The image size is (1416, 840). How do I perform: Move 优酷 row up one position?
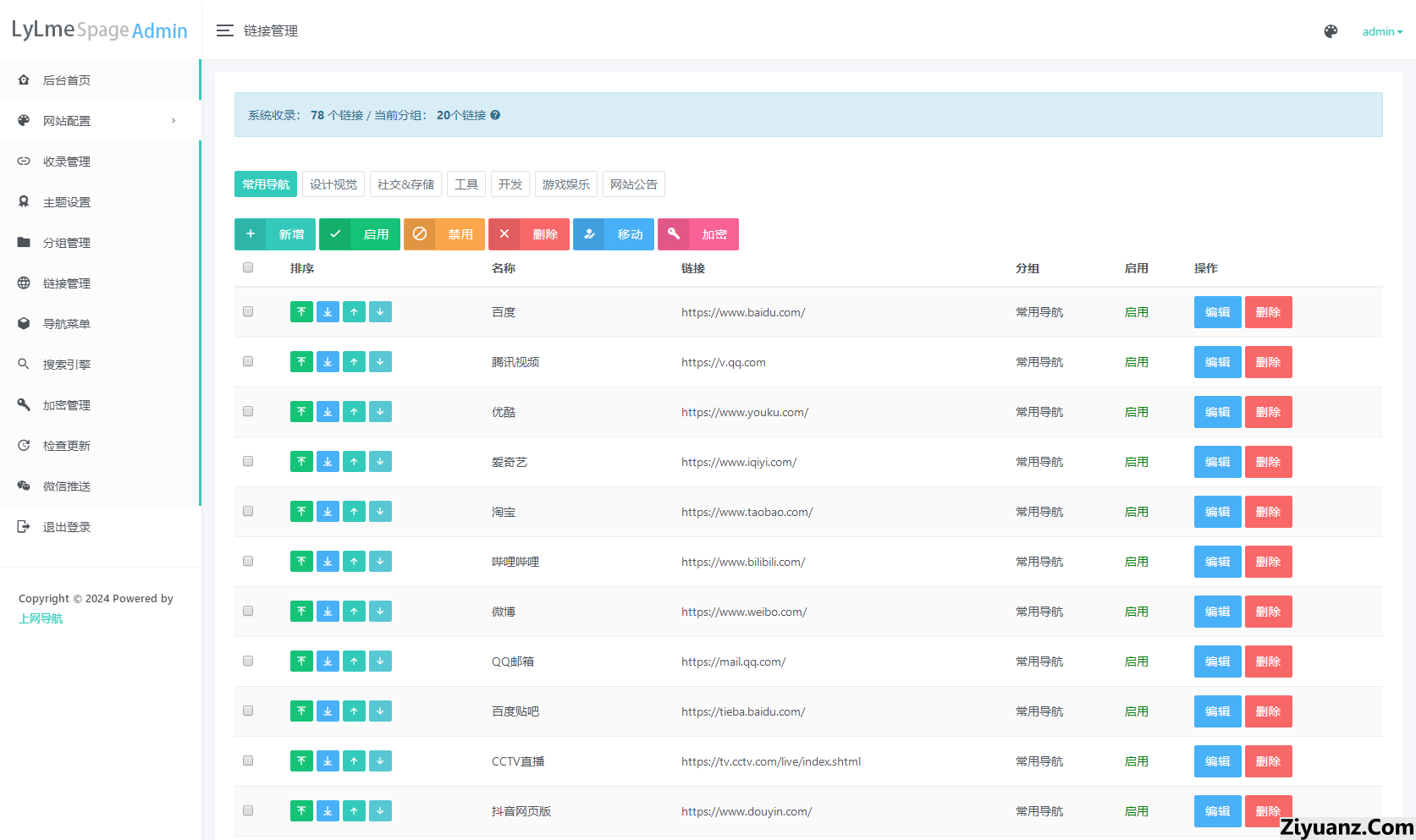[x=354, y=412]
